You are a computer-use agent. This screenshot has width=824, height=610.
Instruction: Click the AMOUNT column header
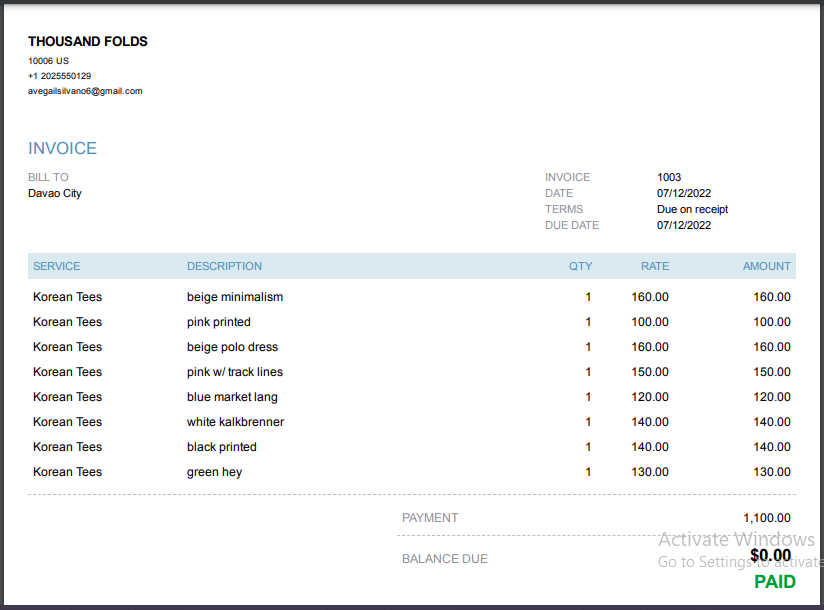pyautogui.click(x=766, y=266)
